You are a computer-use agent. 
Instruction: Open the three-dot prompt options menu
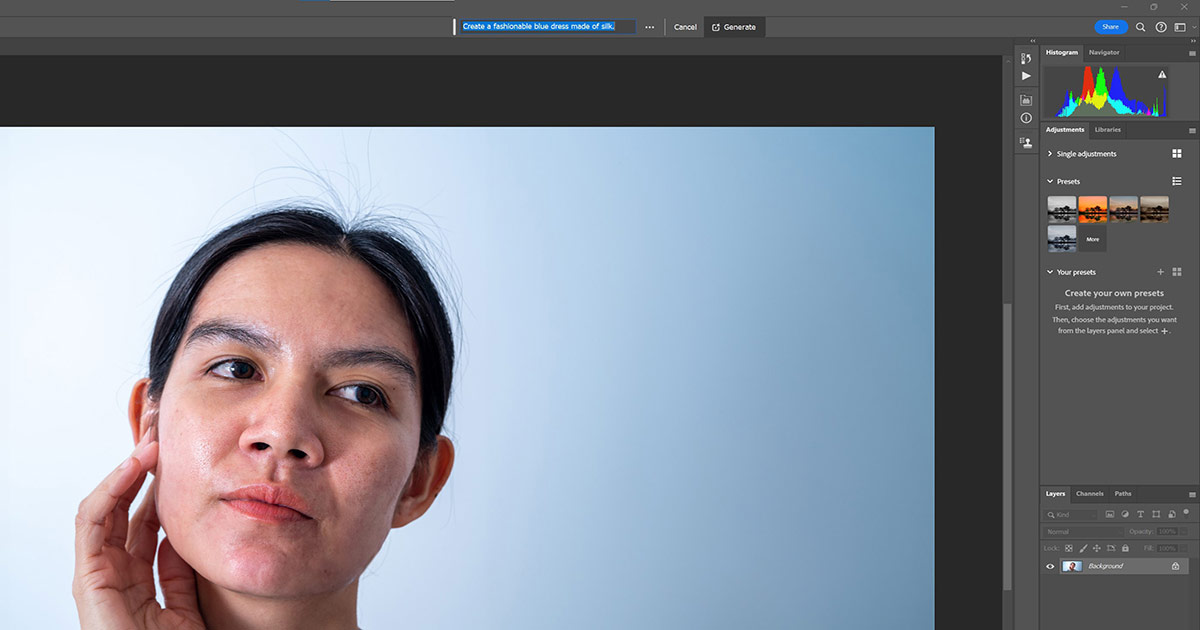(x=650, y=27)
